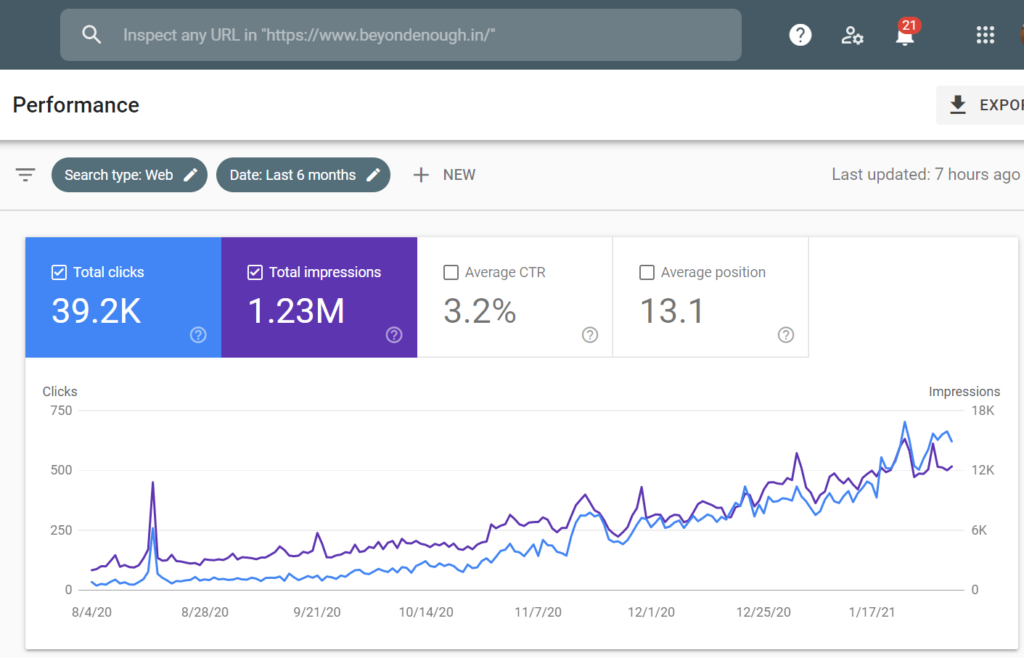Click the 8/4/20 date on the chart axis
1024x658 pixels.
(91, 612)
